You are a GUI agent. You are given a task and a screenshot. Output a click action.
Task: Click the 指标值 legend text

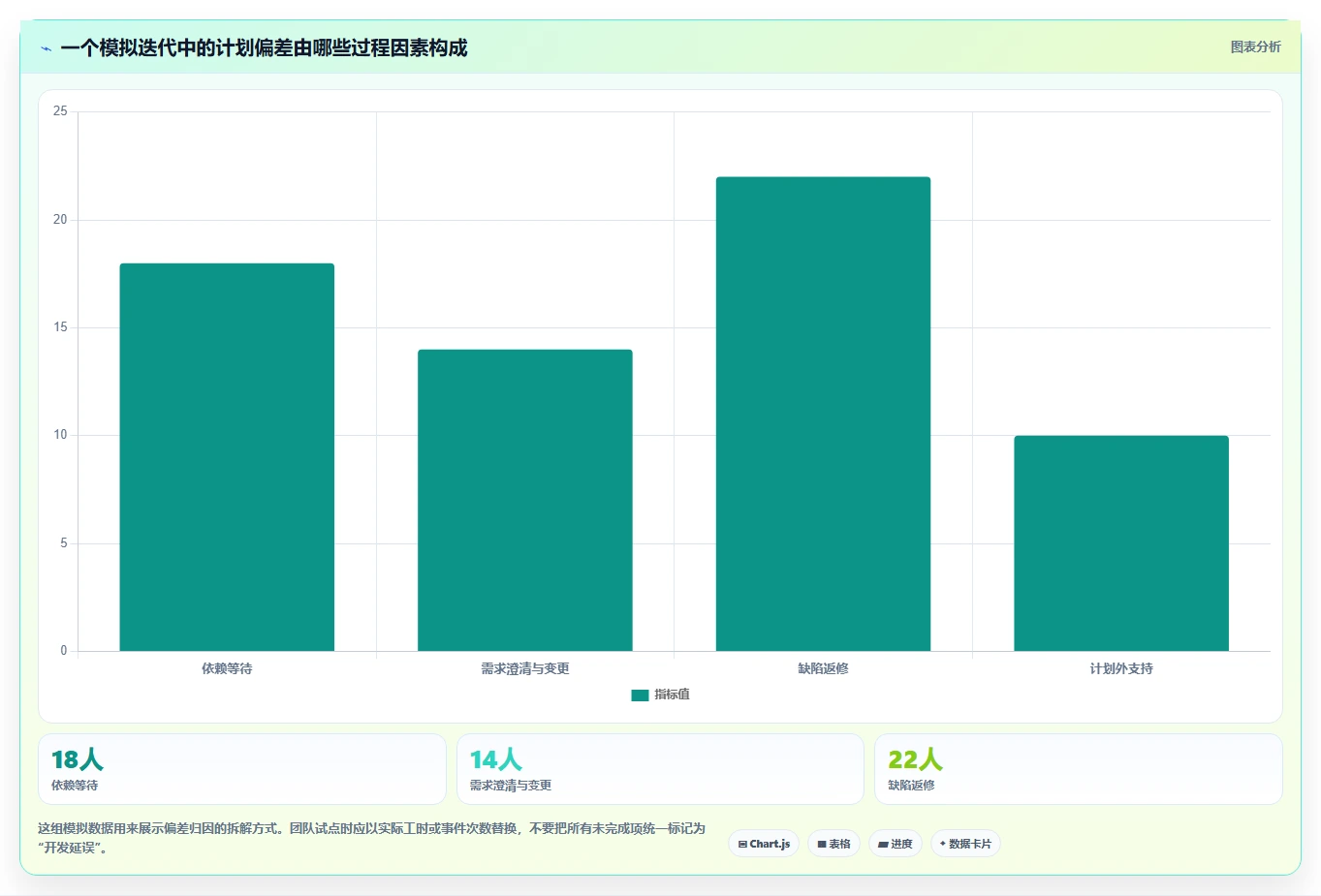point(672,695)
